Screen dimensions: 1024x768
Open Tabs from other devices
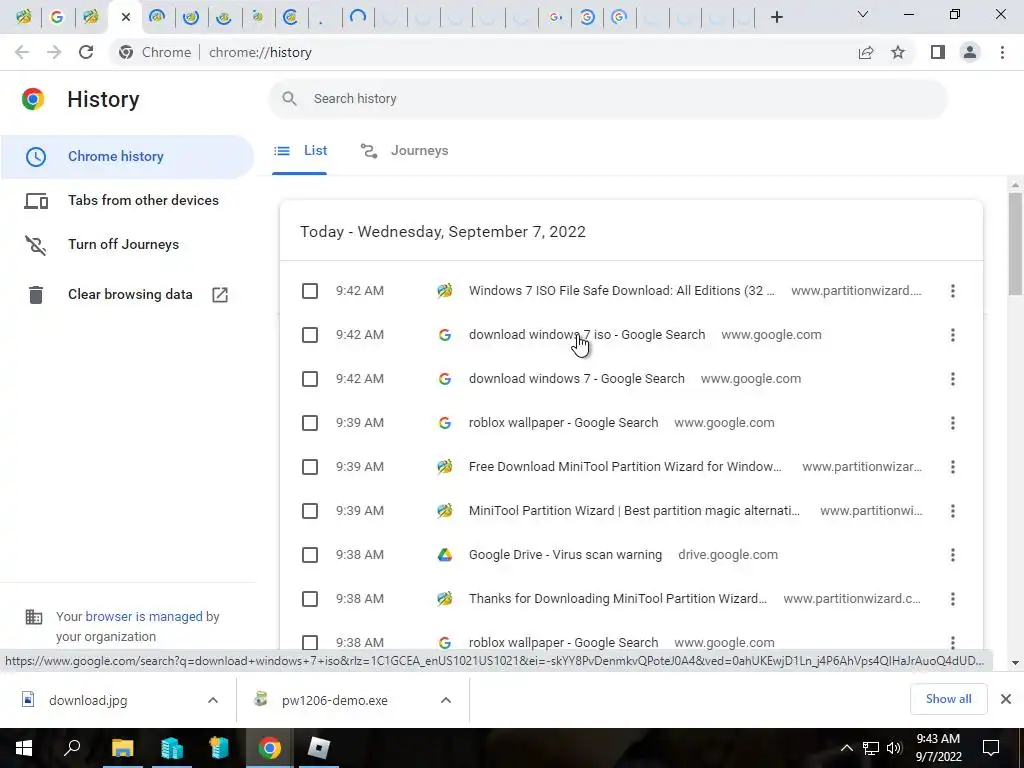tap(127, 200)
